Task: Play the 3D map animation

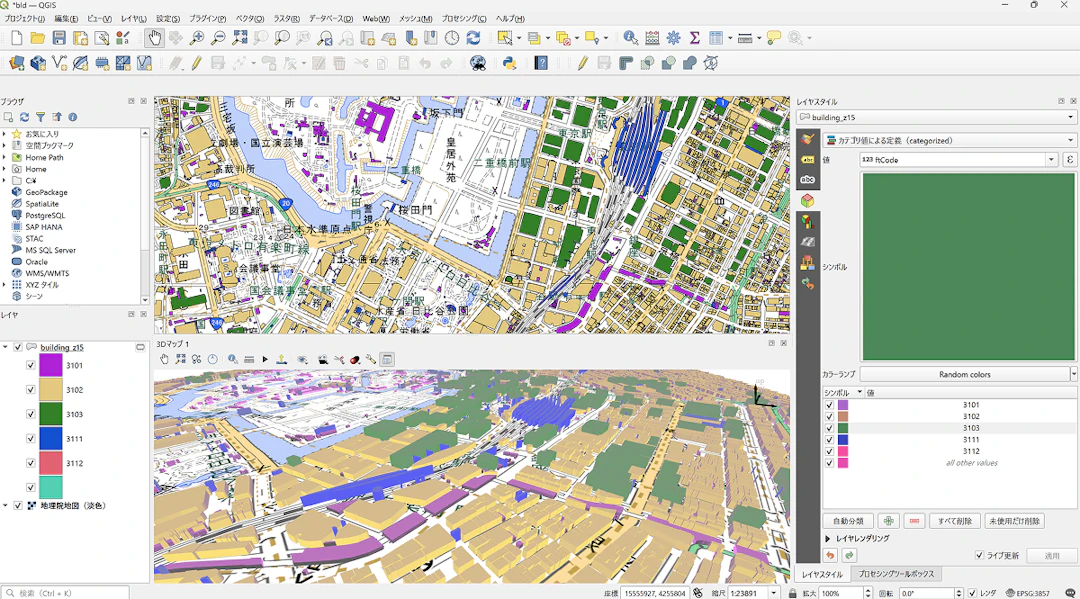Action: [x=265, y=359]
